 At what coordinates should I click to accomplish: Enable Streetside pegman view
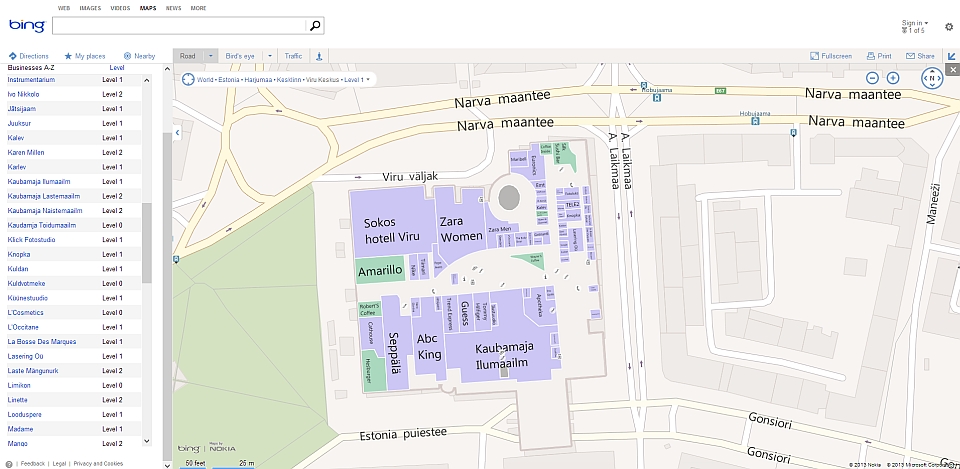(318, 56)
